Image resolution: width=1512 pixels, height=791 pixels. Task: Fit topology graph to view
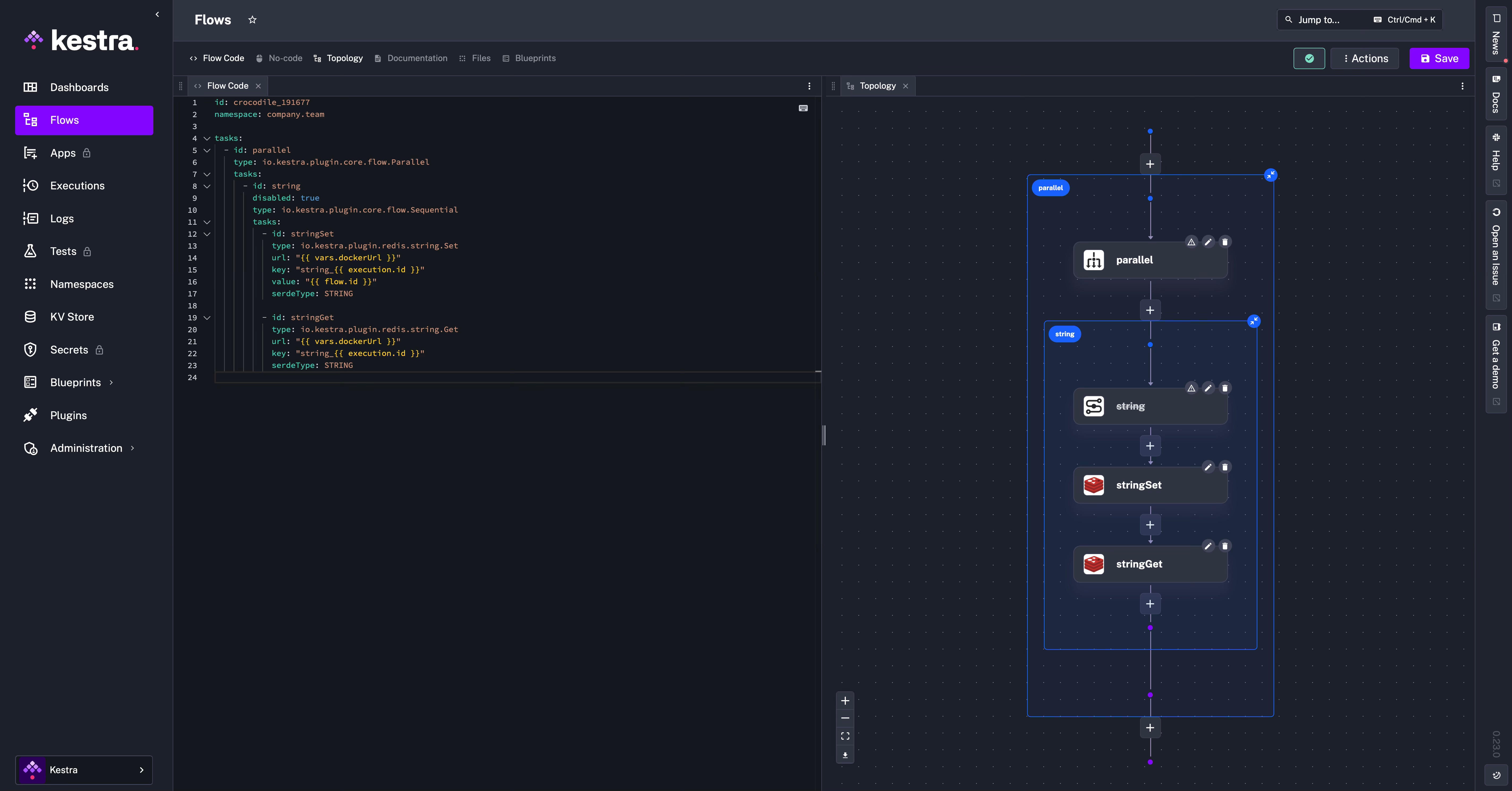845,737
